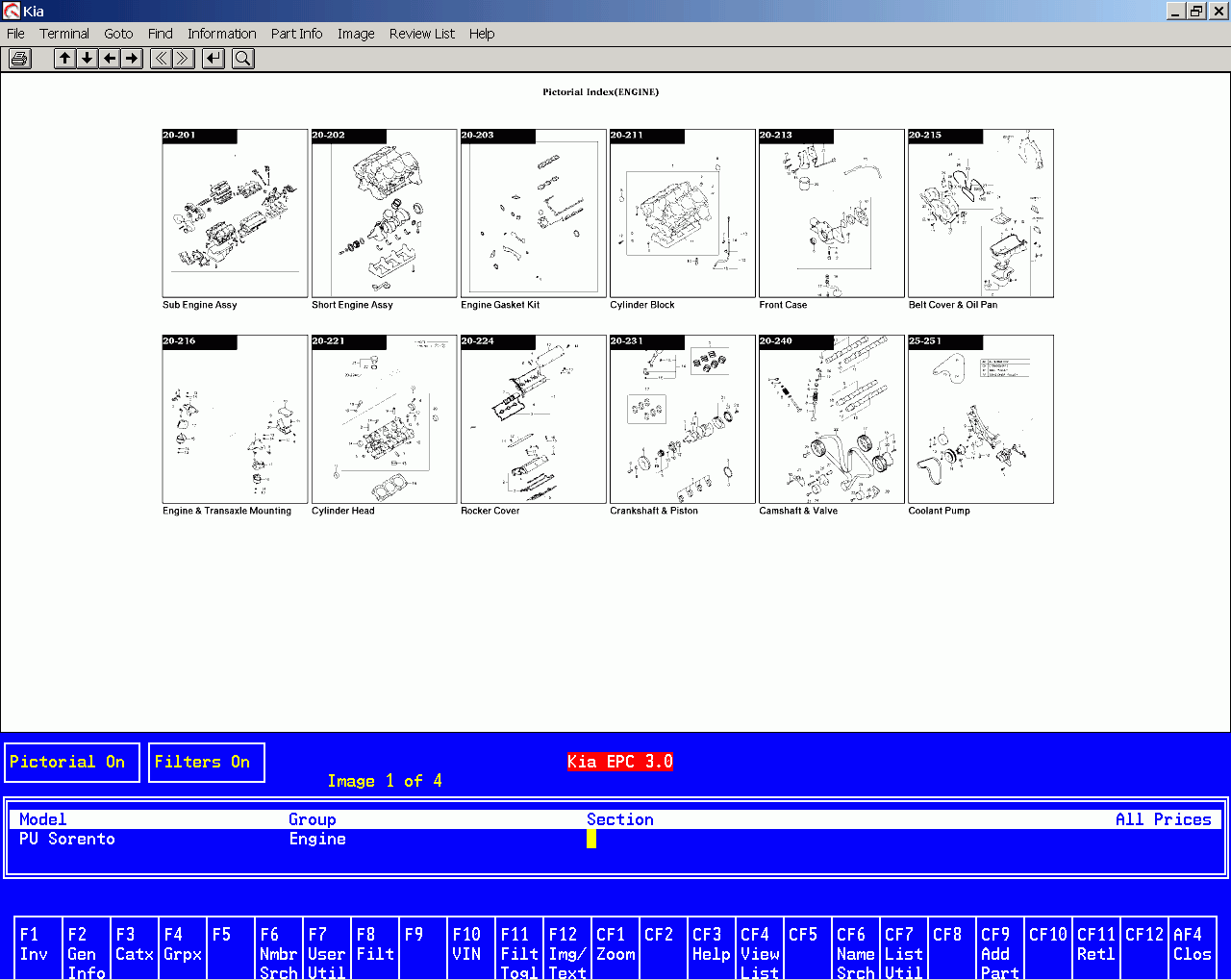1231x980 pixels.
Task: Select the 20-221 Cylinder Head thumbnail
Action: point(384,419)
